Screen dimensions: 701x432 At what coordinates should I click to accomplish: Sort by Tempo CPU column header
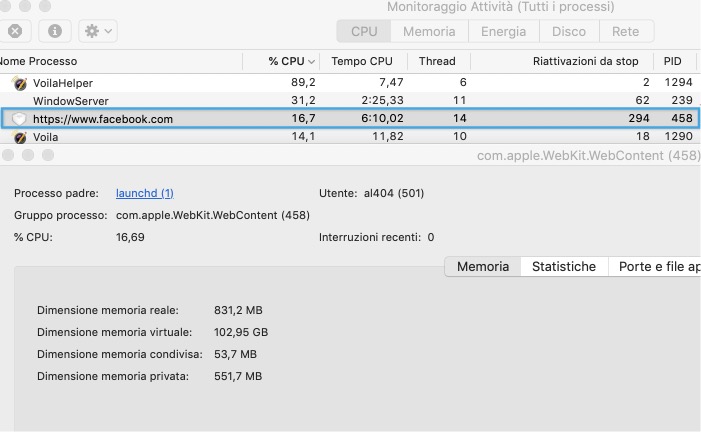(362, 61)
